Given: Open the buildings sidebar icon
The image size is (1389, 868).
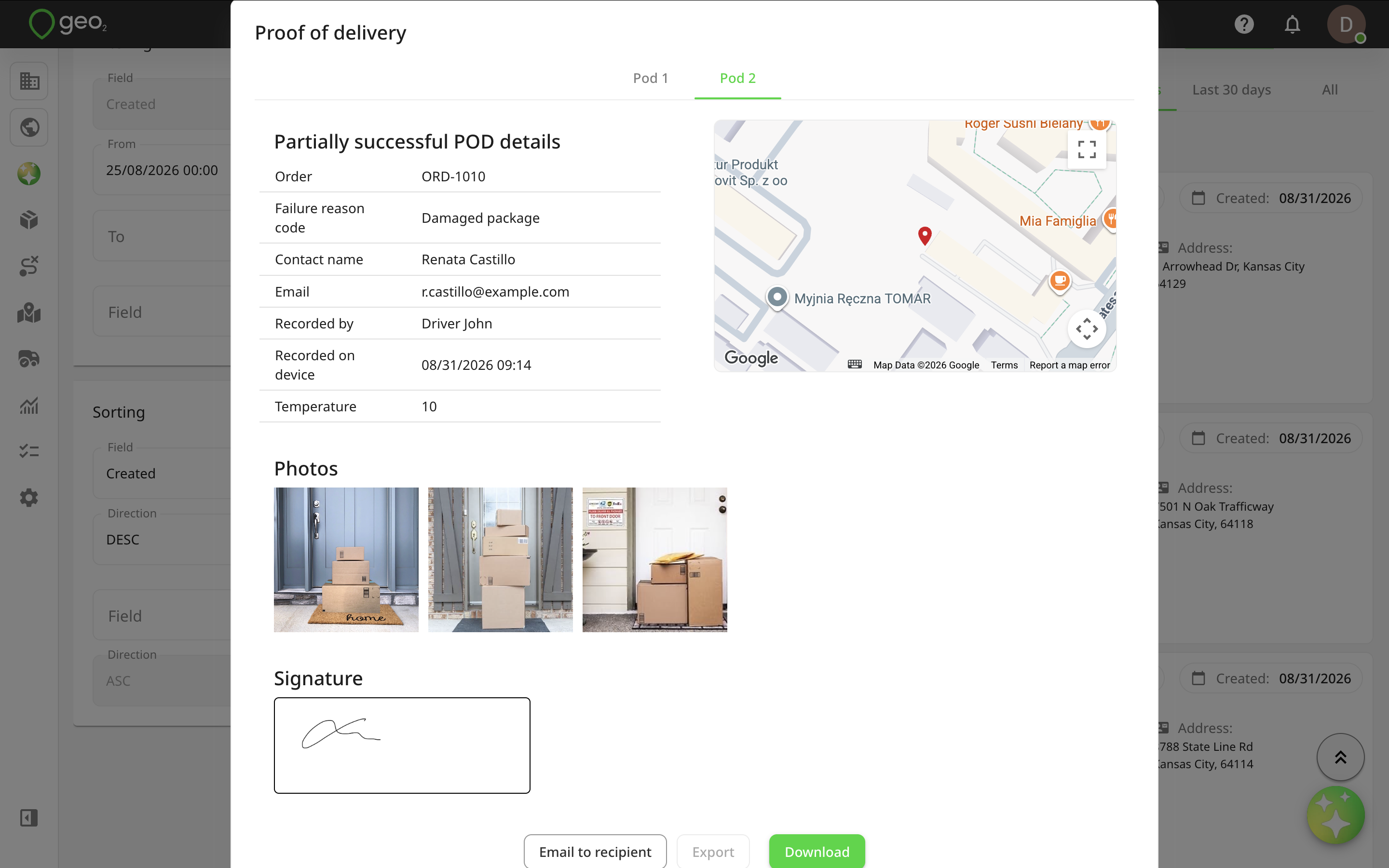Looking at the screenshot, I should [x=29, y=81].
